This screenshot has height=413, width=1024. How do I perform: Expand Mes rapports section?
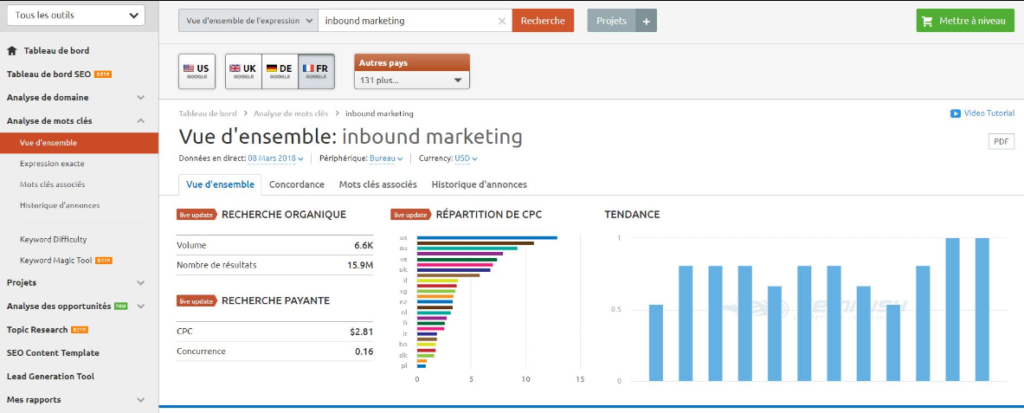[x=140, y=399]
